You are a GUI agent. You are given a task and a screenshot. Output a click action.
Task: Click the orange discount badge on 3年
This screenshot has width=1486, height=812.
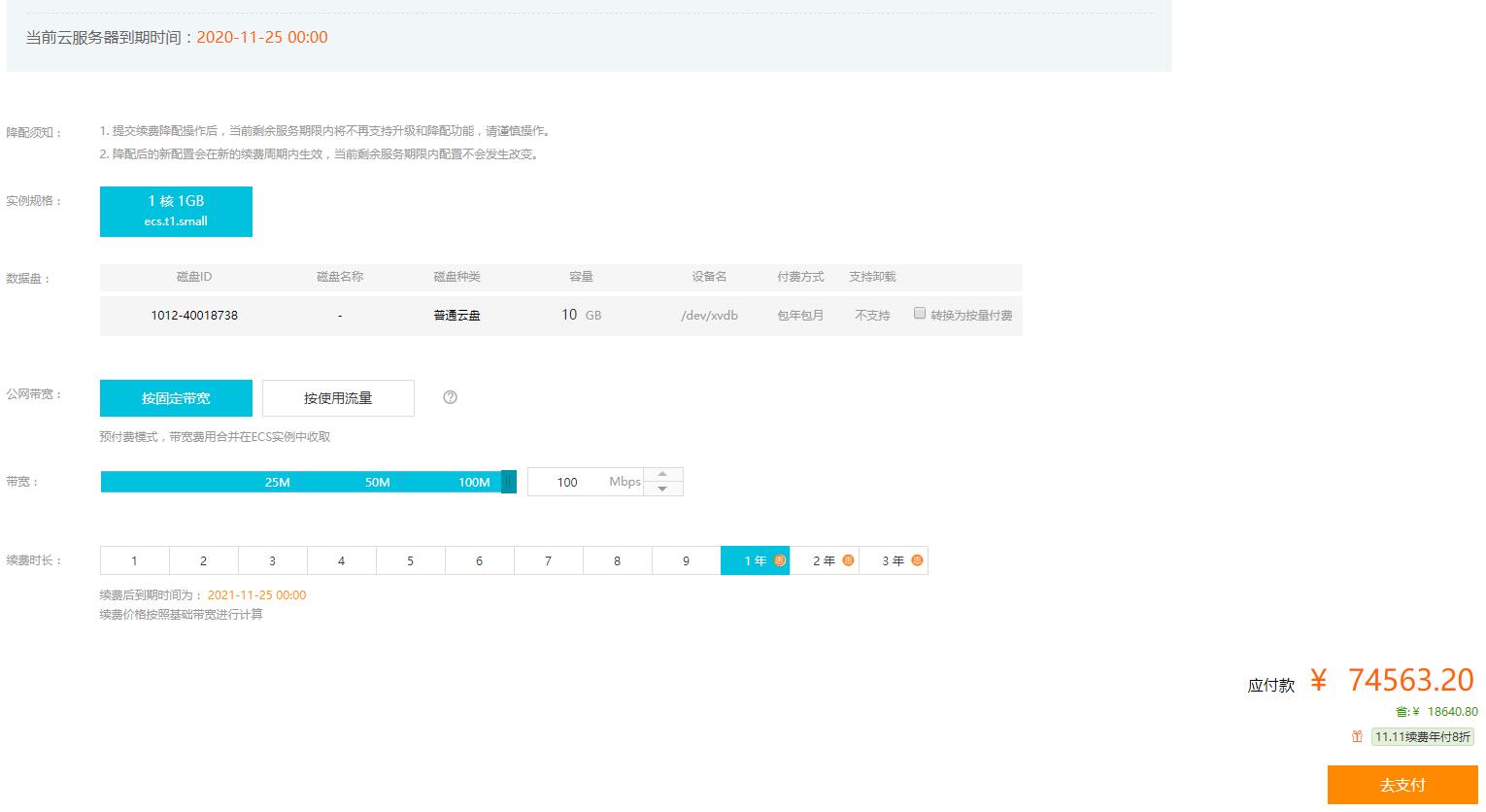pos(917,560)
